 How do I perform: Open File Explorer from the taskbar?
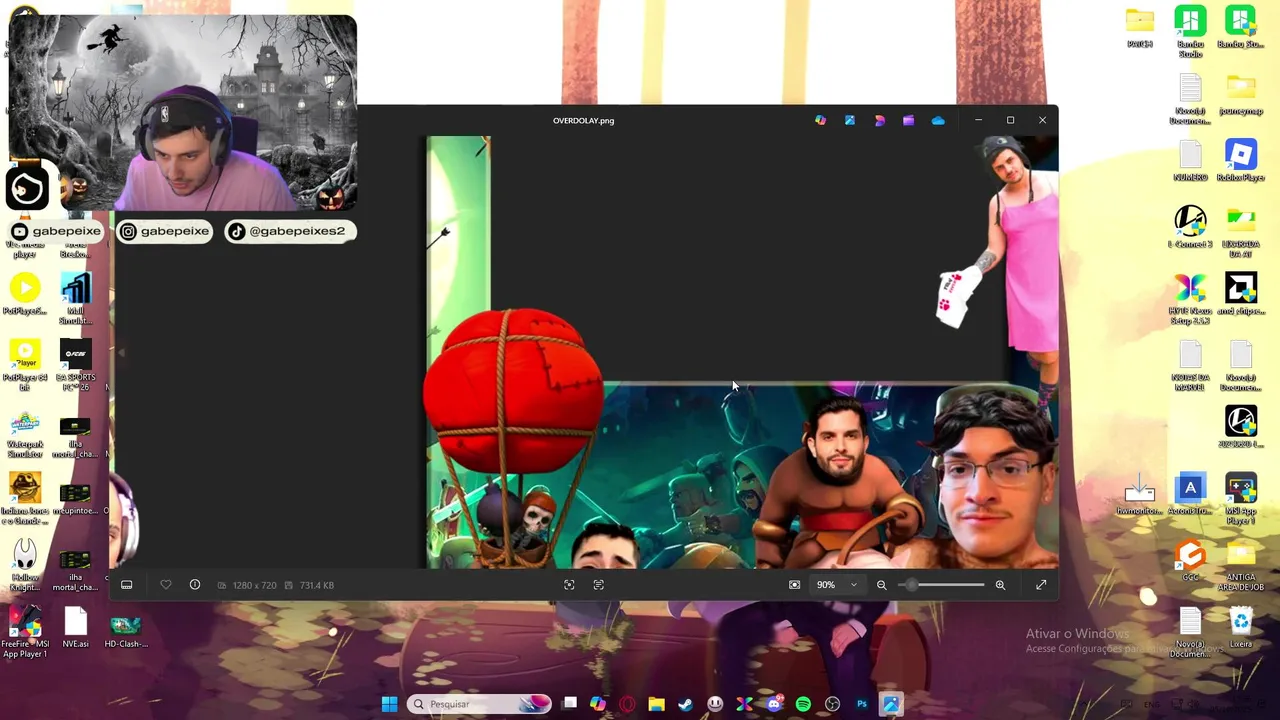tap(656, 704)
